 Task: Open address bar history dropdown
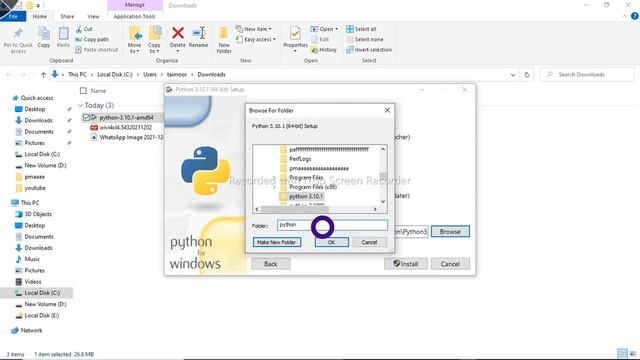tap(513, 75)
